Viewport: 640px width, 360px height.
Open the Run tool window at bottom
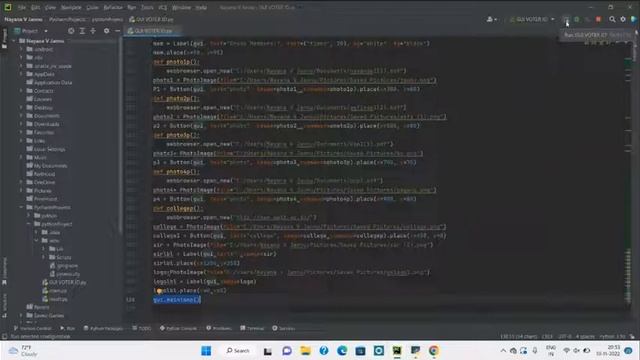pos(68,328)
